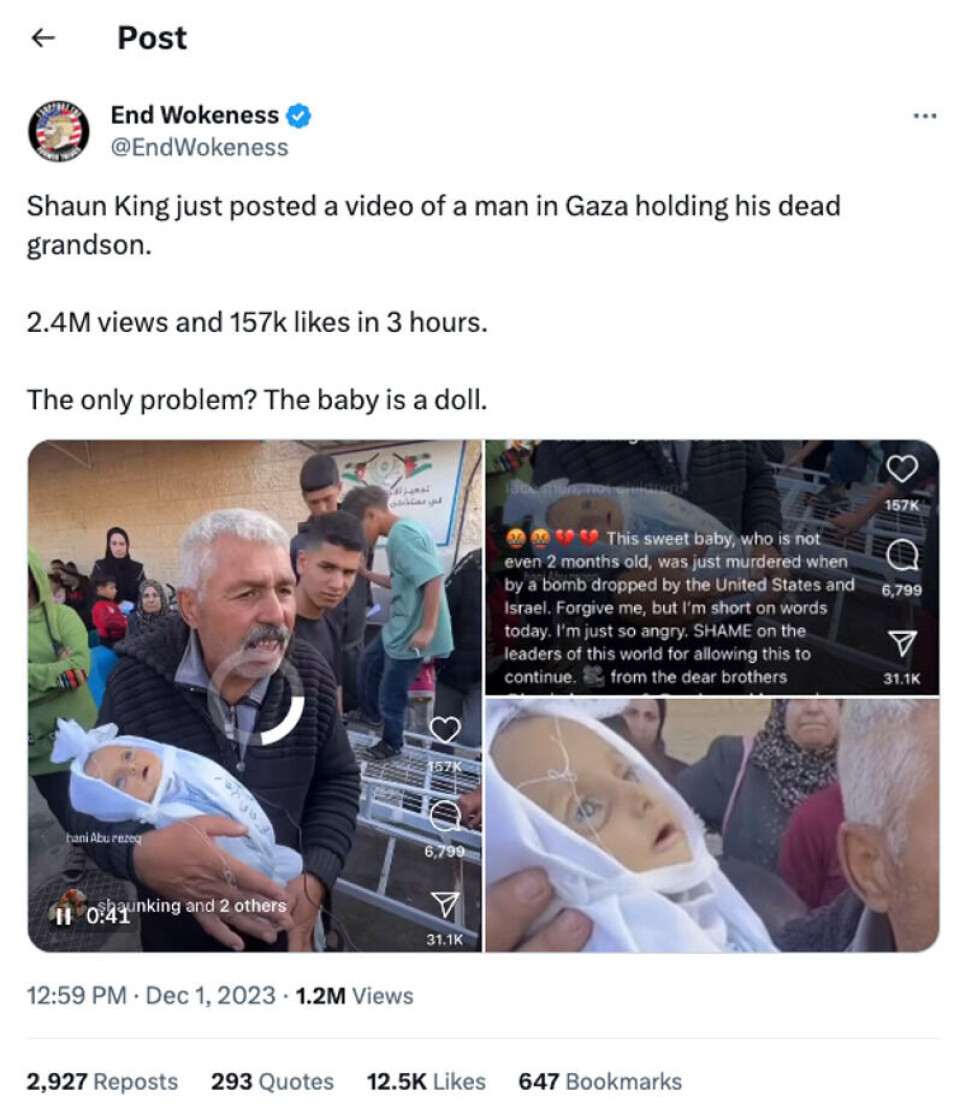Click the pause control at 0:41
This screenshot has height=1120, width=960.
coord(64,916)
